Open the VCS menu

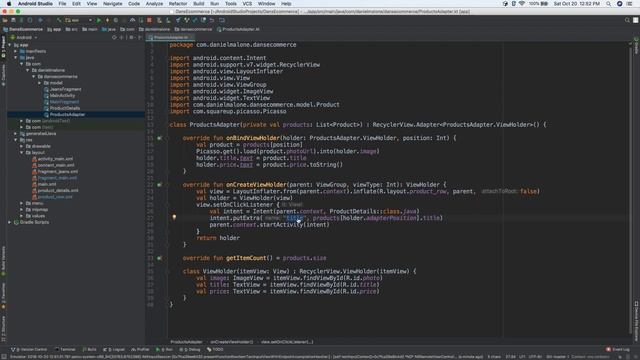coord(247,4)
